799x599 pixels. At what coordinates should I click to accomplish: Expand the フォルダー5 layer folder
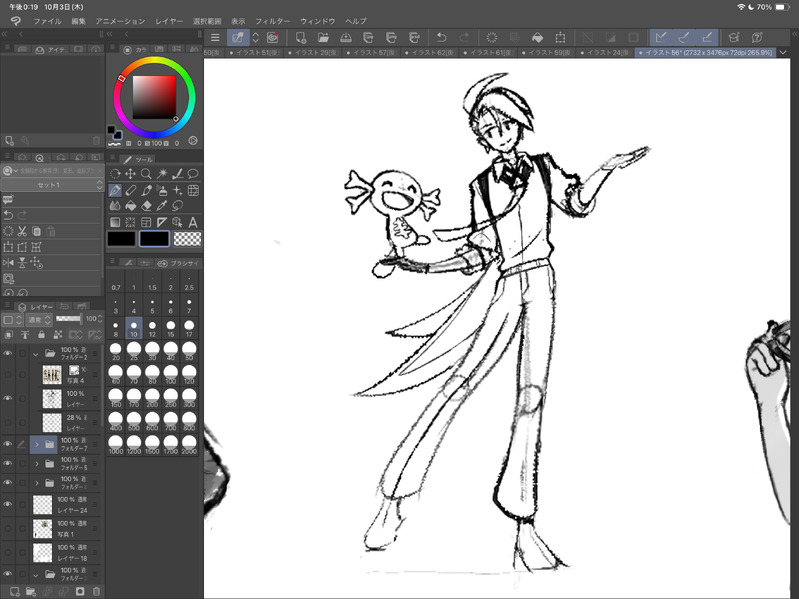click(x=37, y=464)
